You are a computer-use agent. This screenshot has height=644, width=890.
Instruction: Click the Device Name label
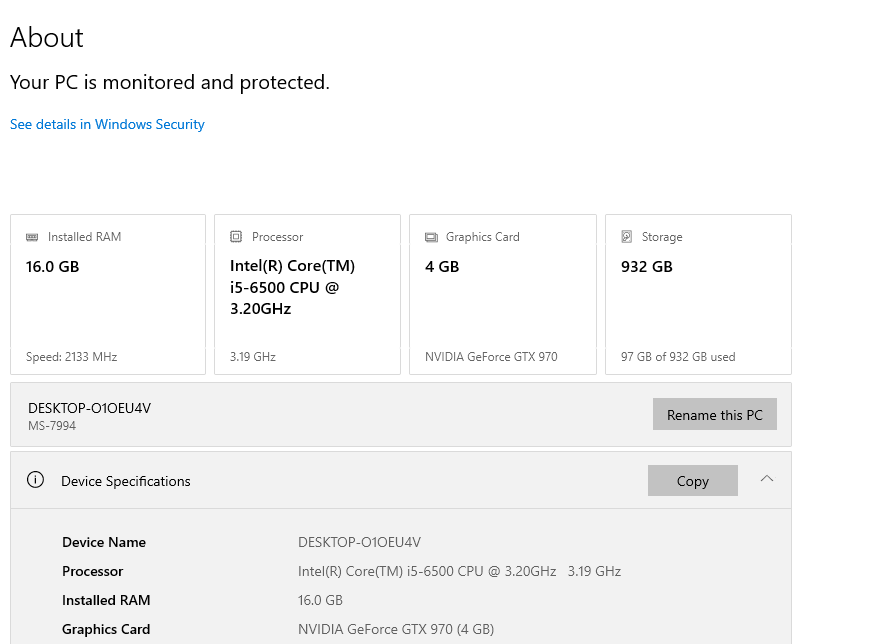click(x=104, y=542)
